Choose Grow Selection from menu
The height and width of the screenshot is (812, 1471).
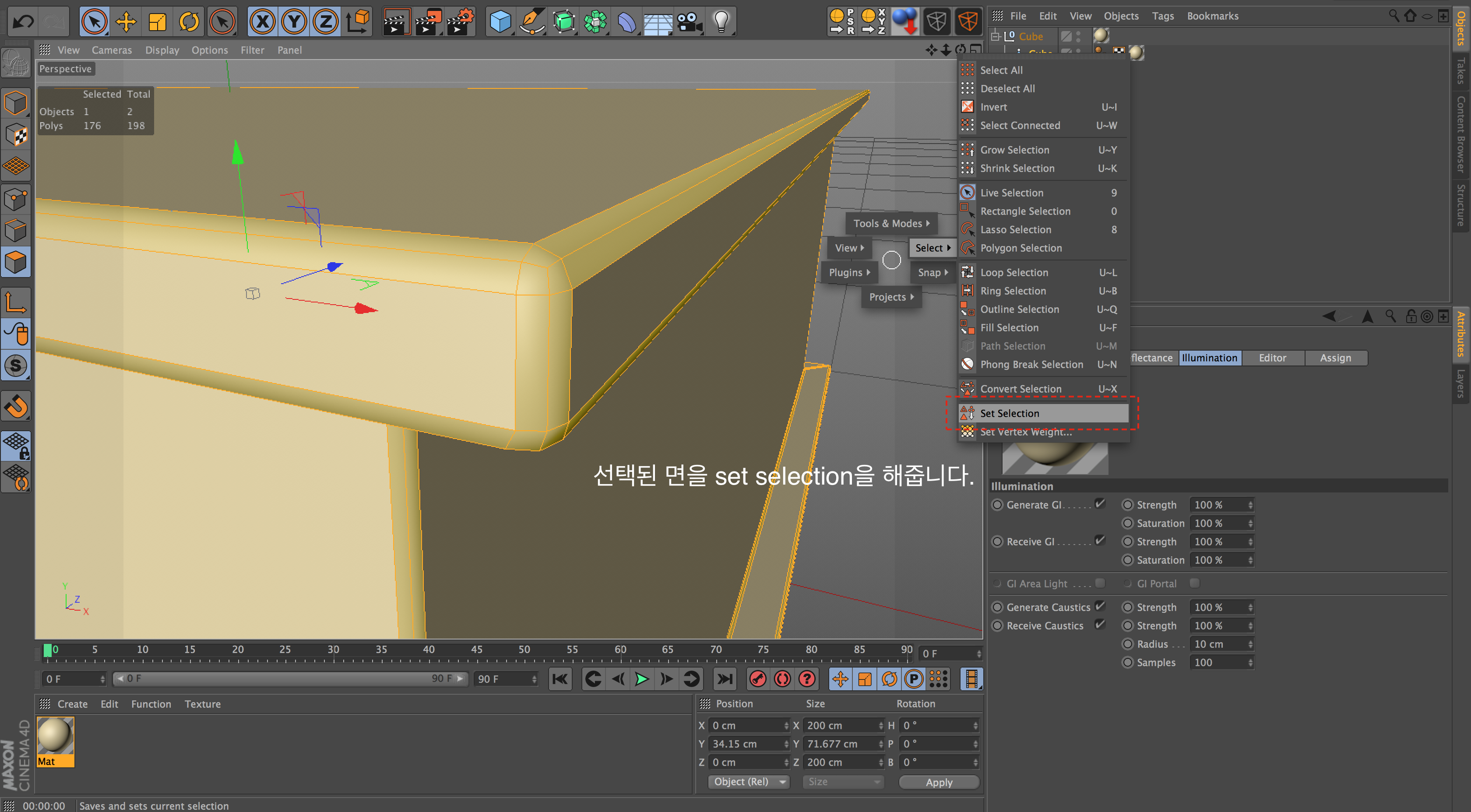(1043, 150)
